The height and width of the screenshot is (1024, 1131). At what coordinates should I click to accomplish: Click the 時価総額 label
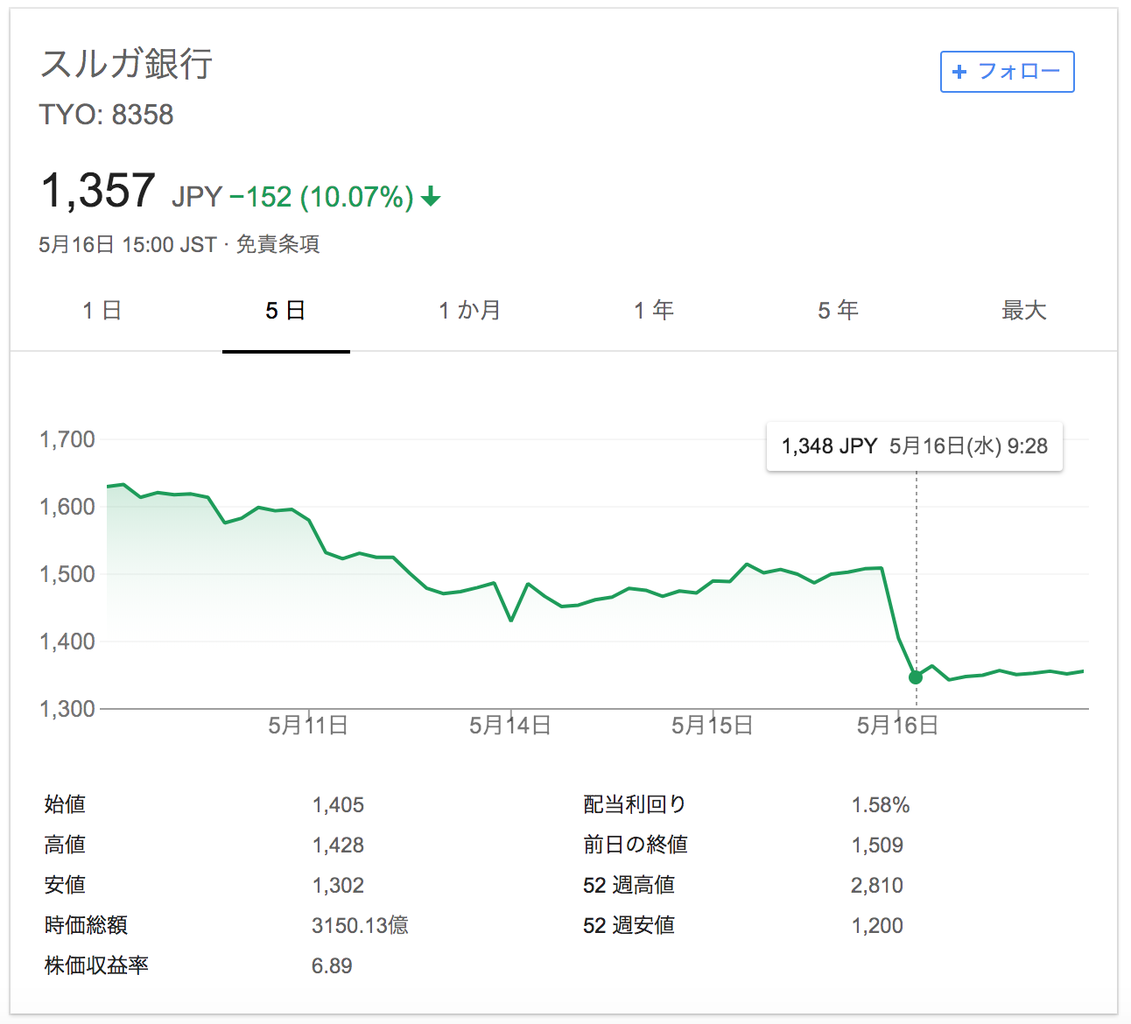(86, 925)
